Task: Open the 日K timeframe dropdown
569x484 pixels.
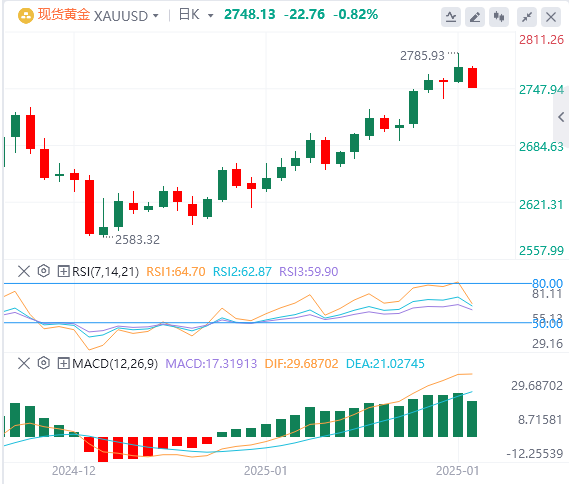Action: [x=210, y=16]
